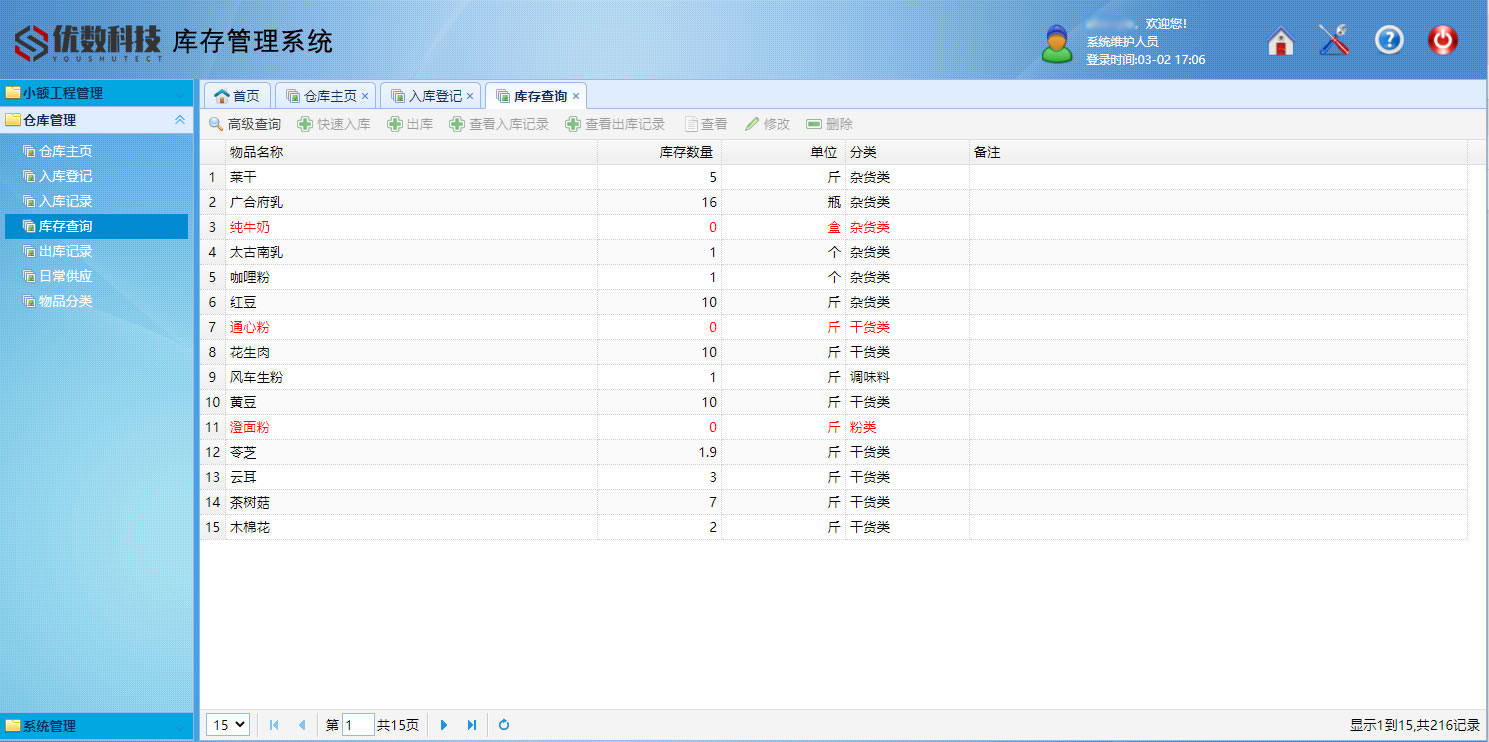
Task: Click the red power logout icon
Action: [x=1442, y=41]
